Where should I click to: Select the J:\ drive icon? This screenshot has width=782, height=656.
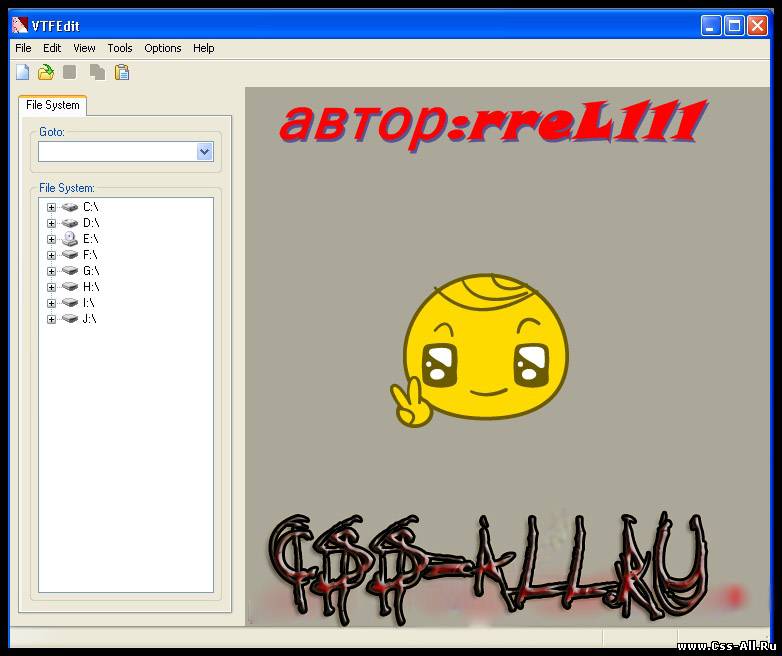pyautogui.click(x=70, y=318)
